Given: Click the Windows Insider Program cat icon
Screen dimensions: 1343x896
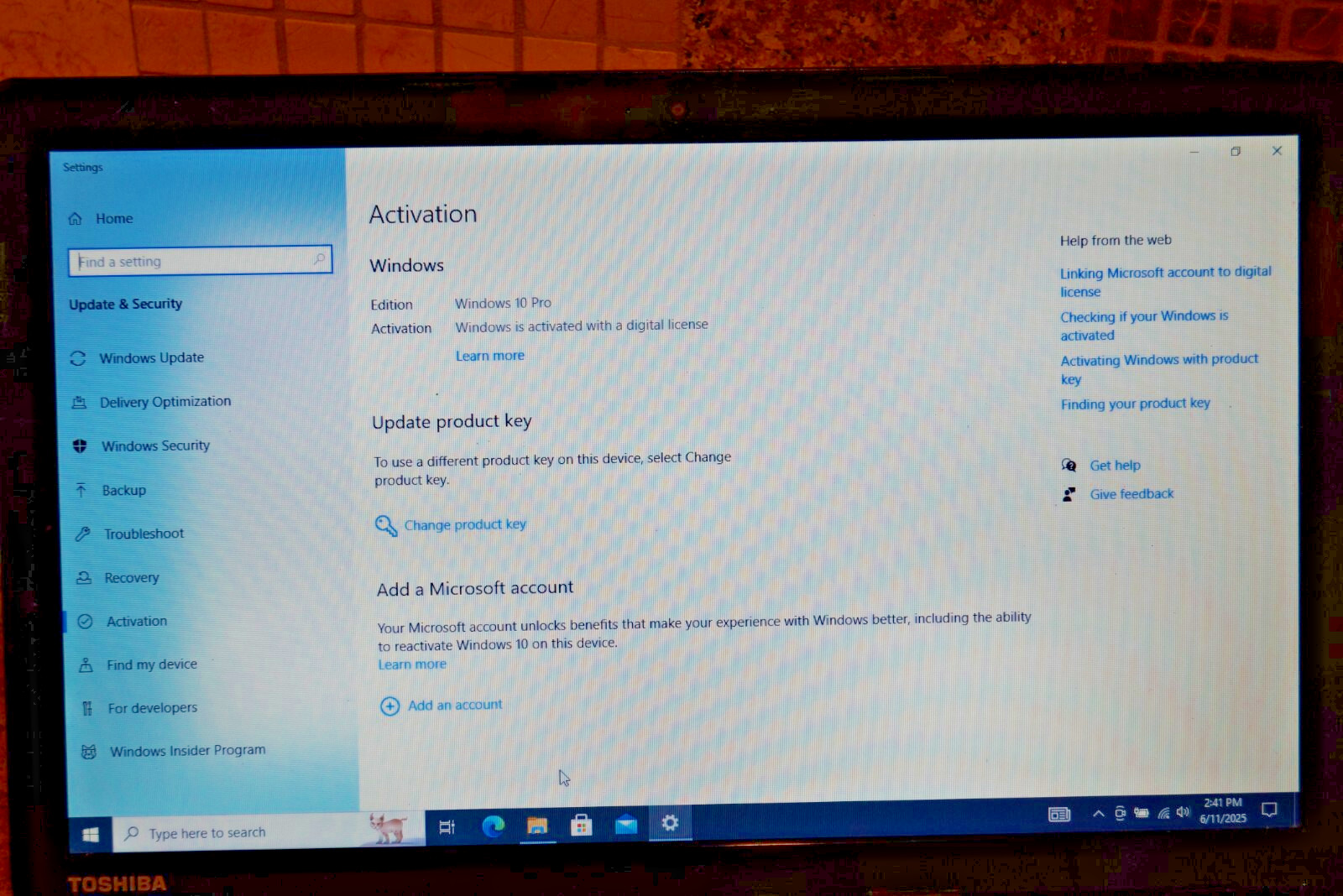Looking at the screenshot, I should point(88,752).
